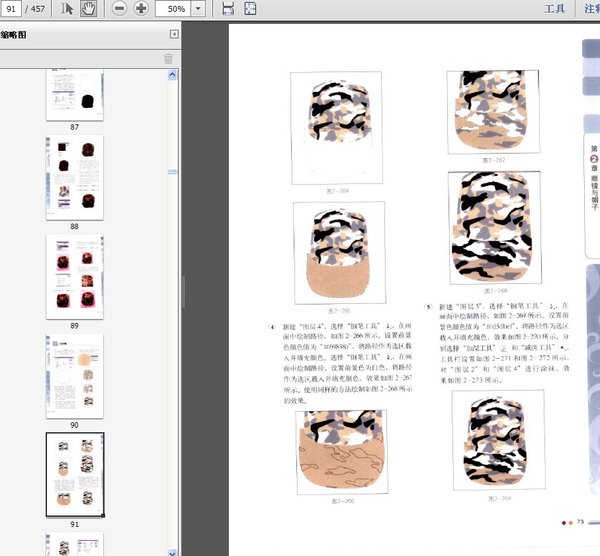Select page 87 thumbnail
This screenshot has height=556, width=600.
(74, 95)
